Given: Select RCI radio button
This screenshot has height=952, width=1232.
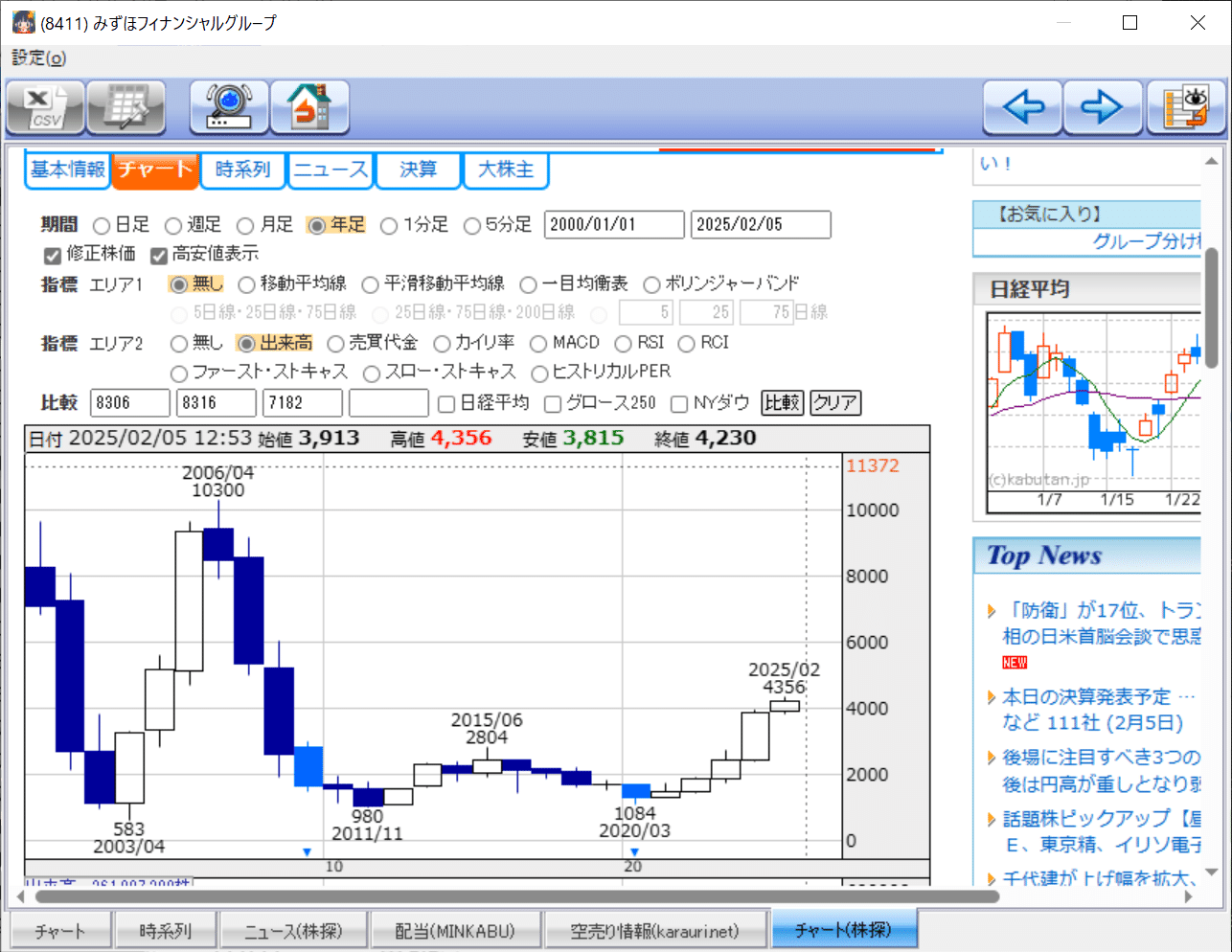Looking at the screenshot, I should [686, 343].
